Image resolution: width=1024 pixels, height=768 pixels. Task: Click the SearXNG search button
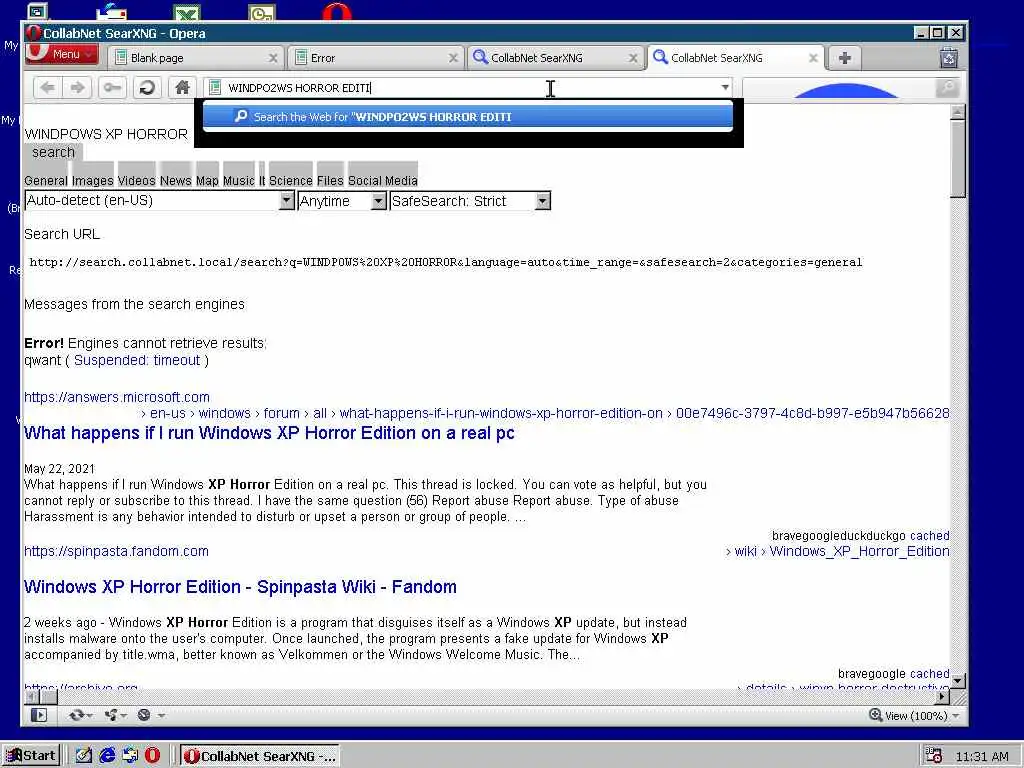point(53,152)
